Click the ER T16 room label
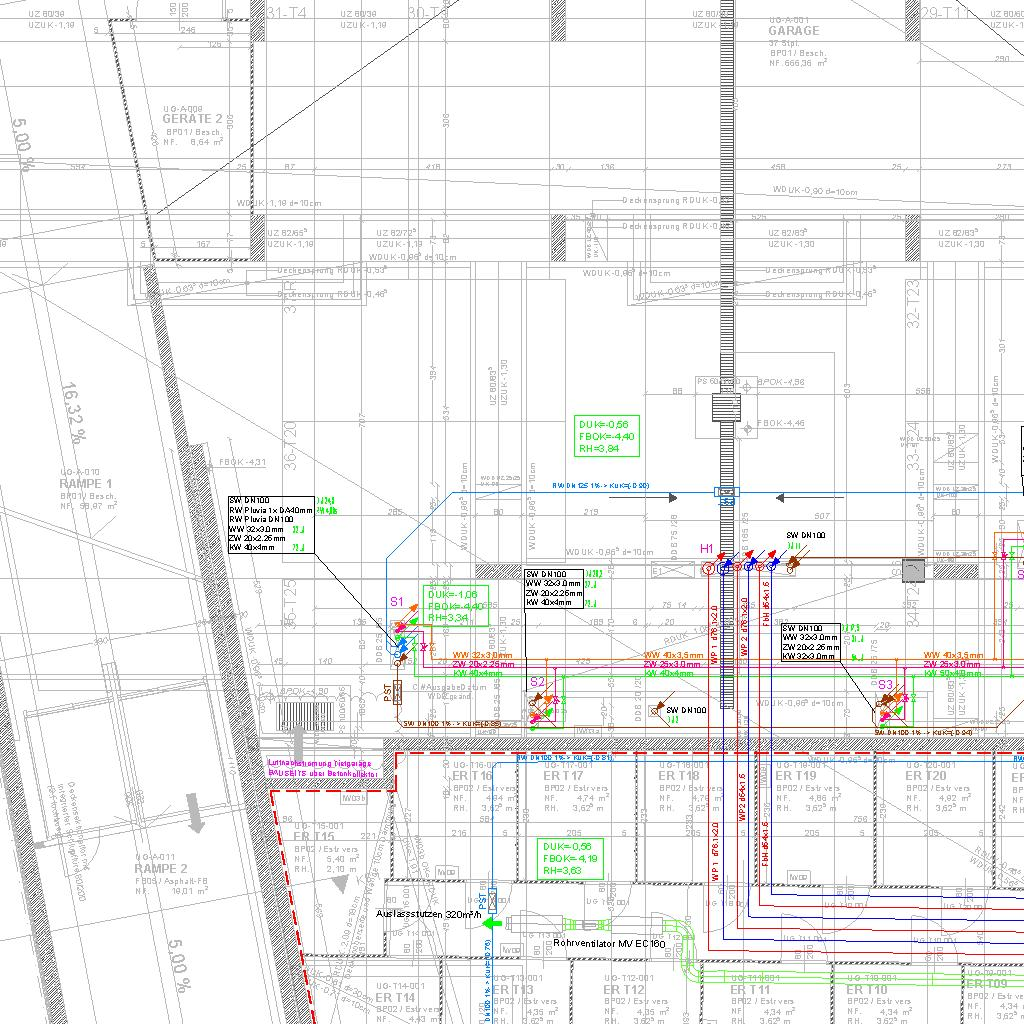Screen dimensions: 1024x1024 pos(472,776)
